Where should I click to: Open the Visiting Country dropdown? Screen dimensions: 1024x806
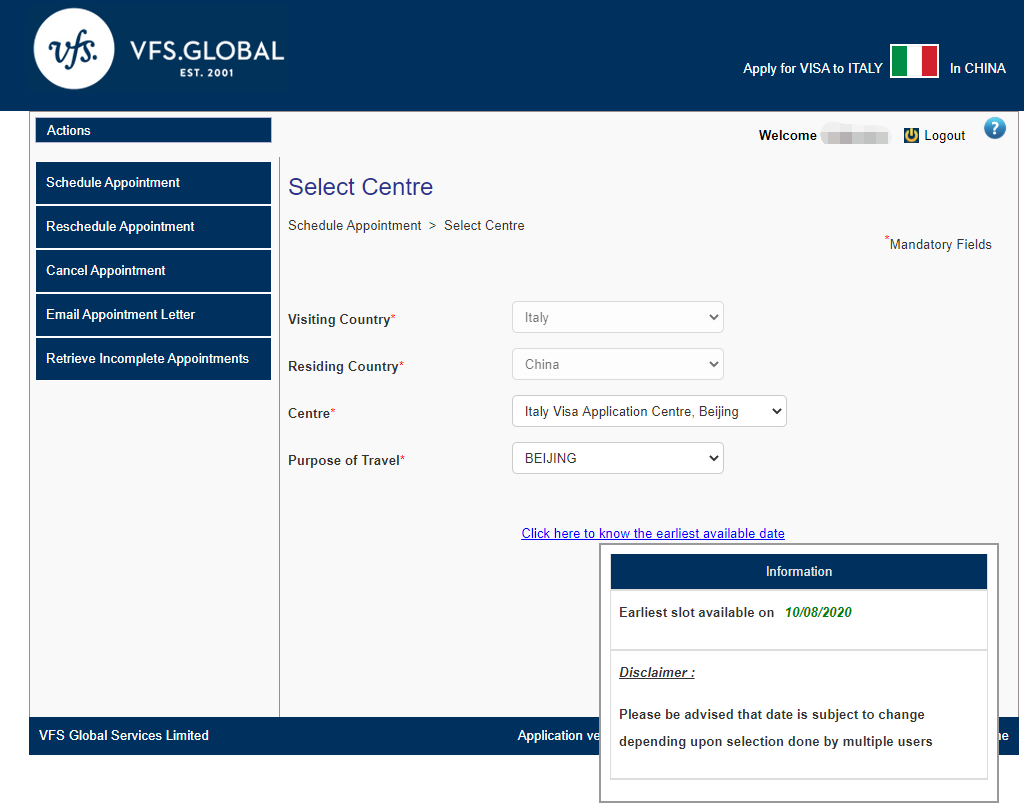618,317
